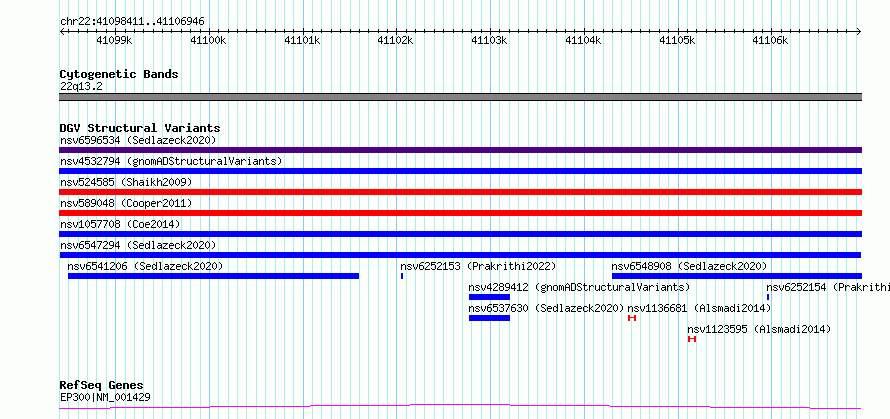Screen dimensions: 890x419
Task: Click the nsv1057708 (Coe2014) variant bar
Action: pyautogui.click(x=460, y=234)
